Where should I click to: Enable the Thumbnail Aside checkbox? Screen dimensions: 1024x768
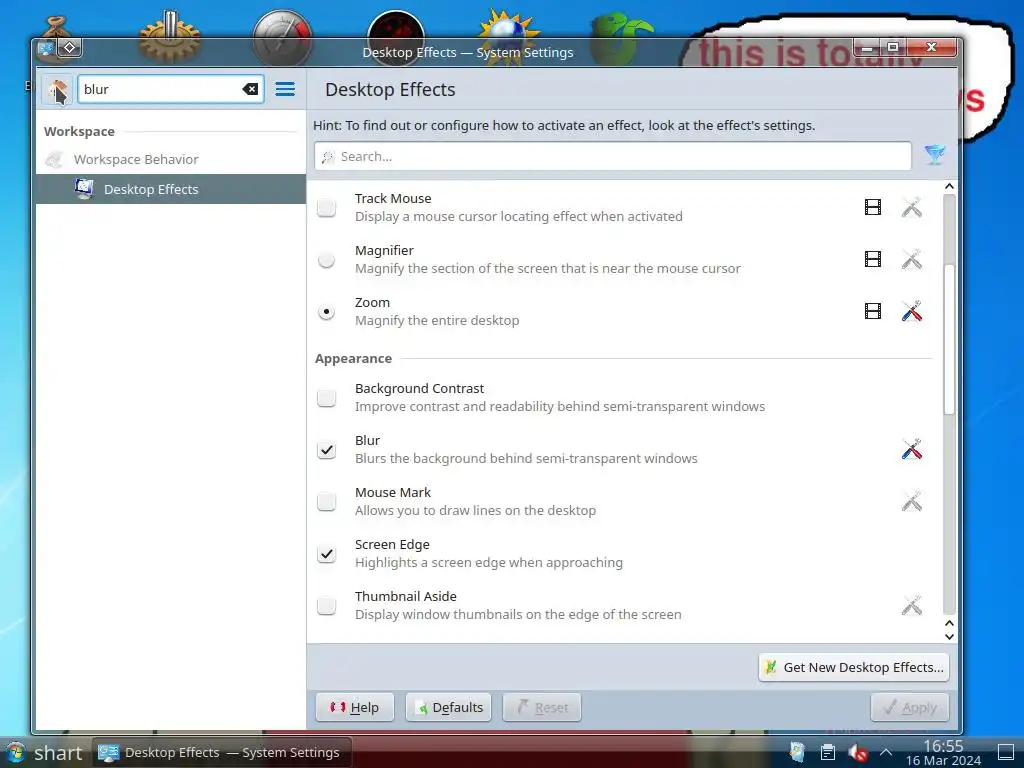click(x=327, y=605)
